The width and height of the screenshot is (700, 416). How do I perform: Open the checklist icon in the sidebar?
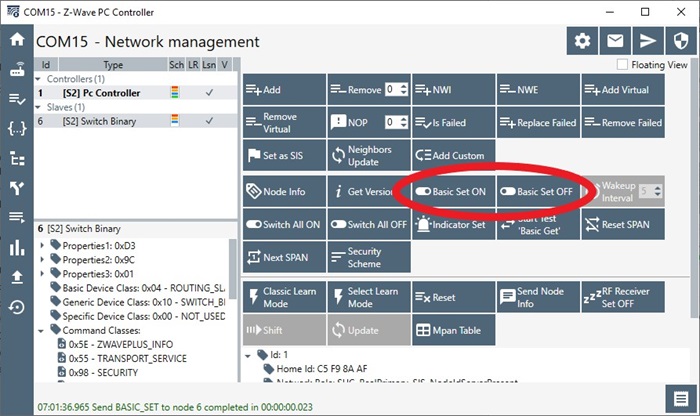17,99
